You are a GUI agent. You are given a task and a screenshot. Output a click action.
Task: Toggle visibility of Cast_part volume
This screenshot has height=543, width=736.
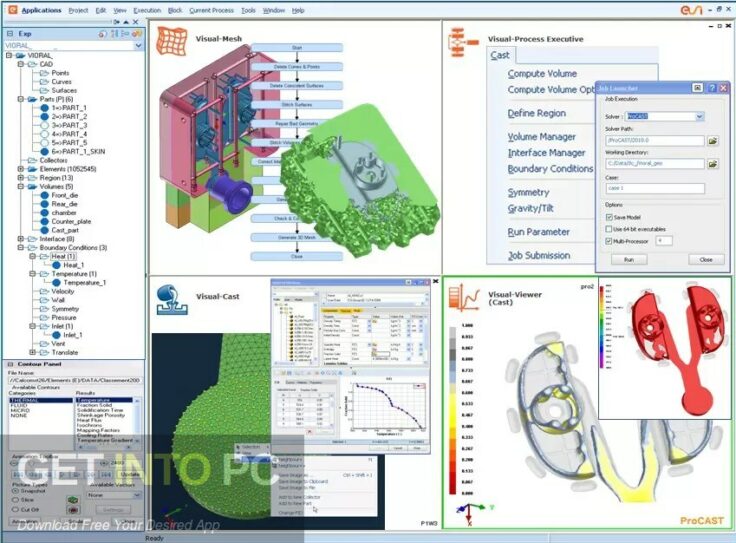[x=45, y=230]
